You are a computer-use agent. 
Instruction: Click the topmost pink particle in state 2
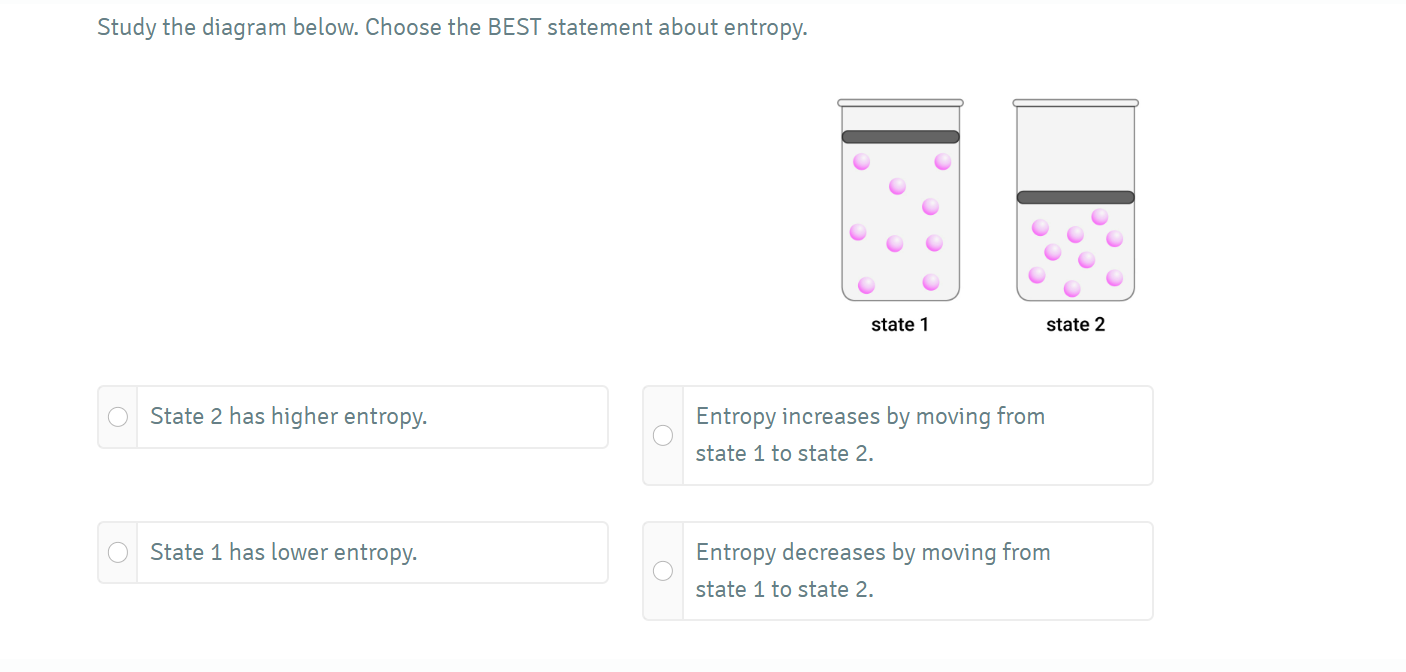tap(1100, 216)
